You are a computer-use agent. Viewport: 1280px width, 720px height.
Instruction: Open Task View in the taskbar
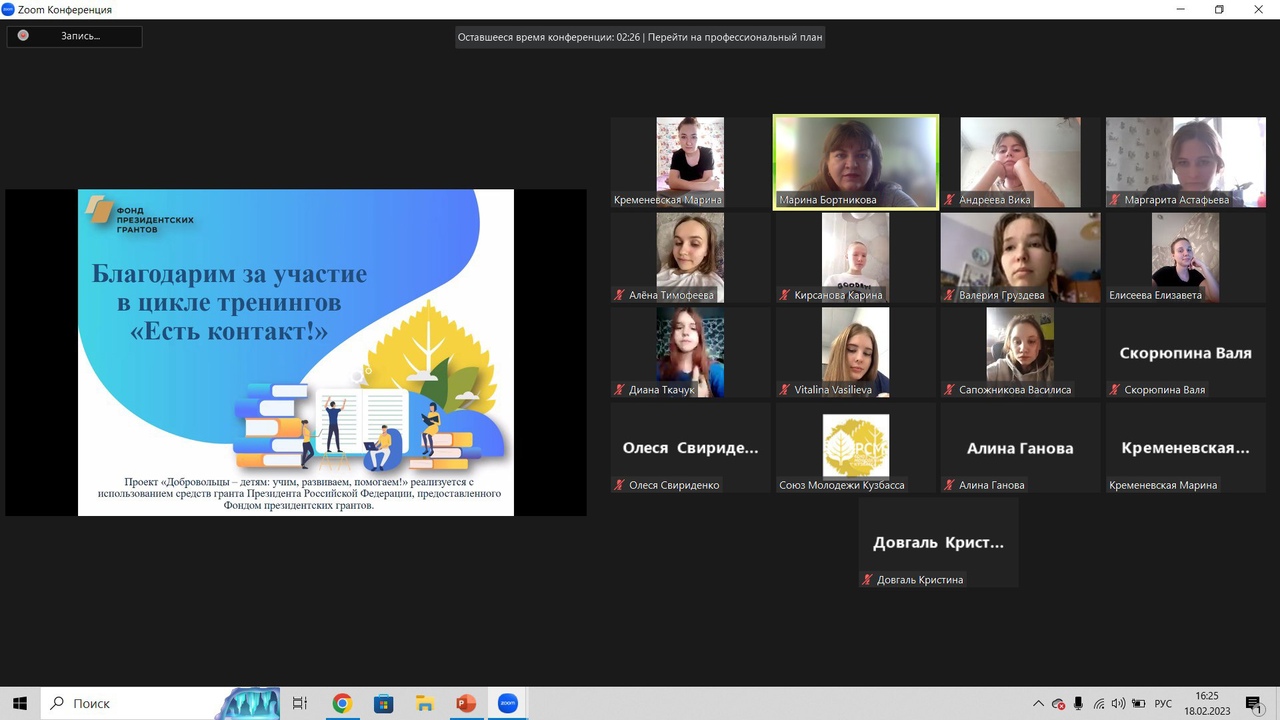[x=300, y=704]
